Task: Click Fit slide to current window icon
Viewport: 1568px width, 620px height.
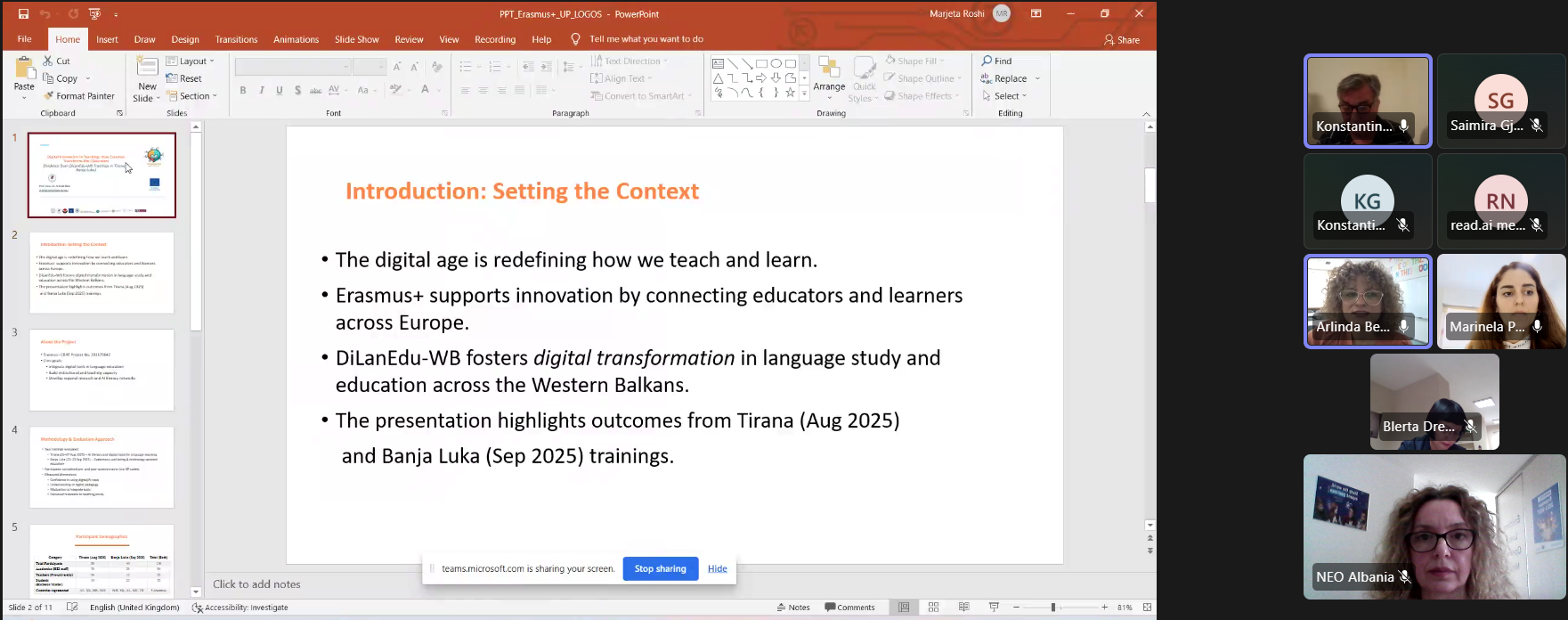Action: coord(1147,608)
